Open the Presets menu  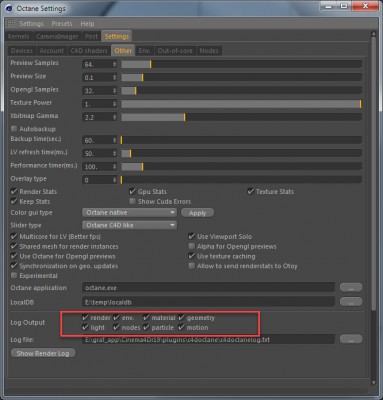(62, 24)
